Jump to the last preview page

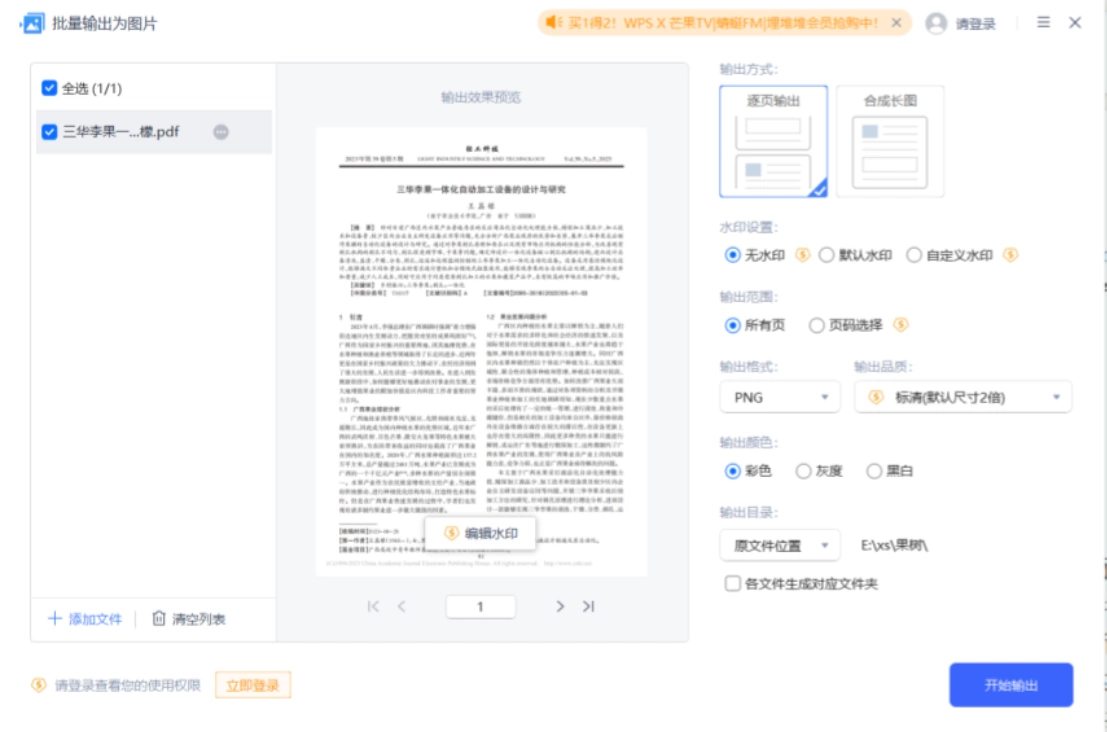tap(588, 606)
